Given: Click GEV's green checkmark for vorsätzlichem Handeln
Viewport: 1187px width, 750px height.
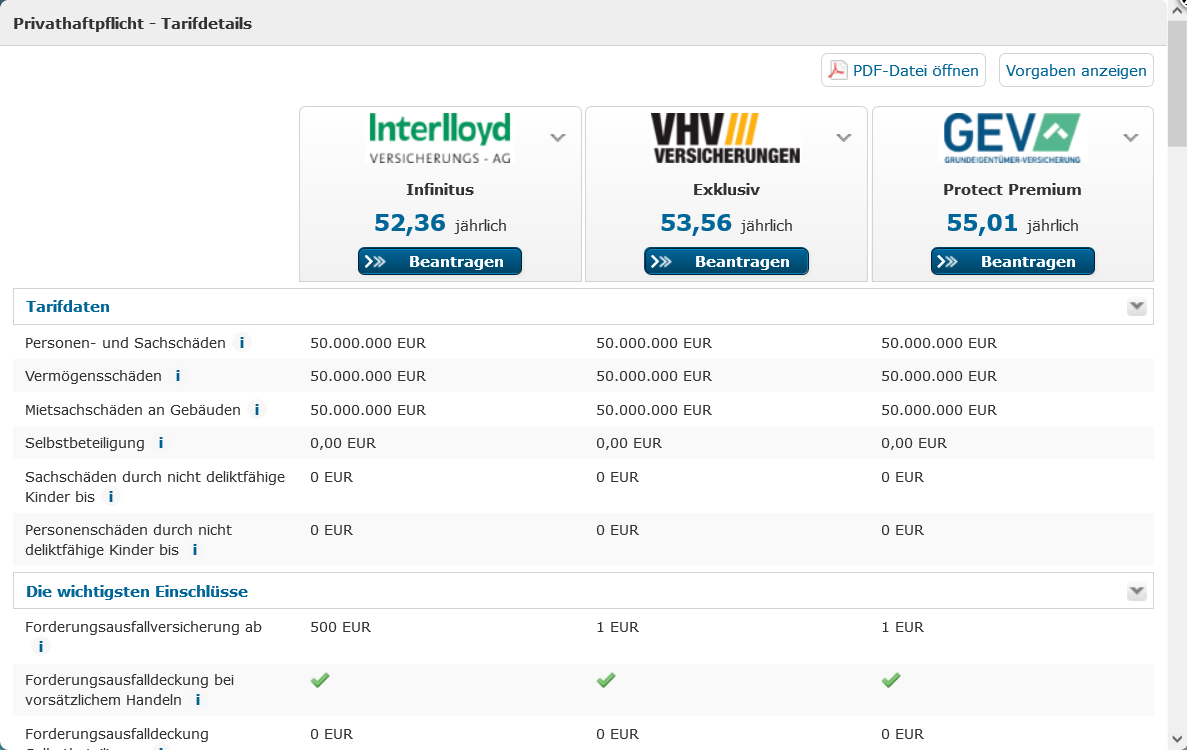Looking at the screenshot, I should [891, 680].
